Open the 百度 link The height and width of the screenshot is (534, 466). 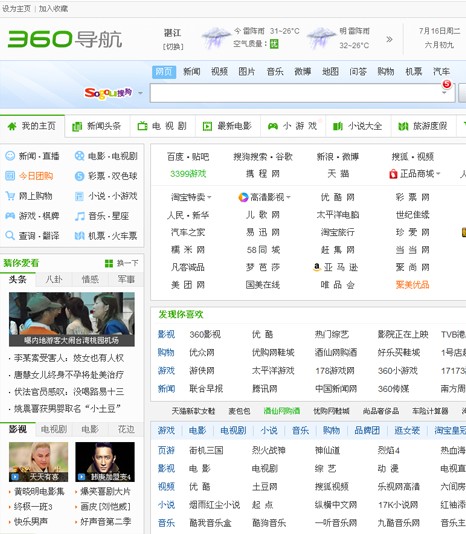click(x=175, y=157)
